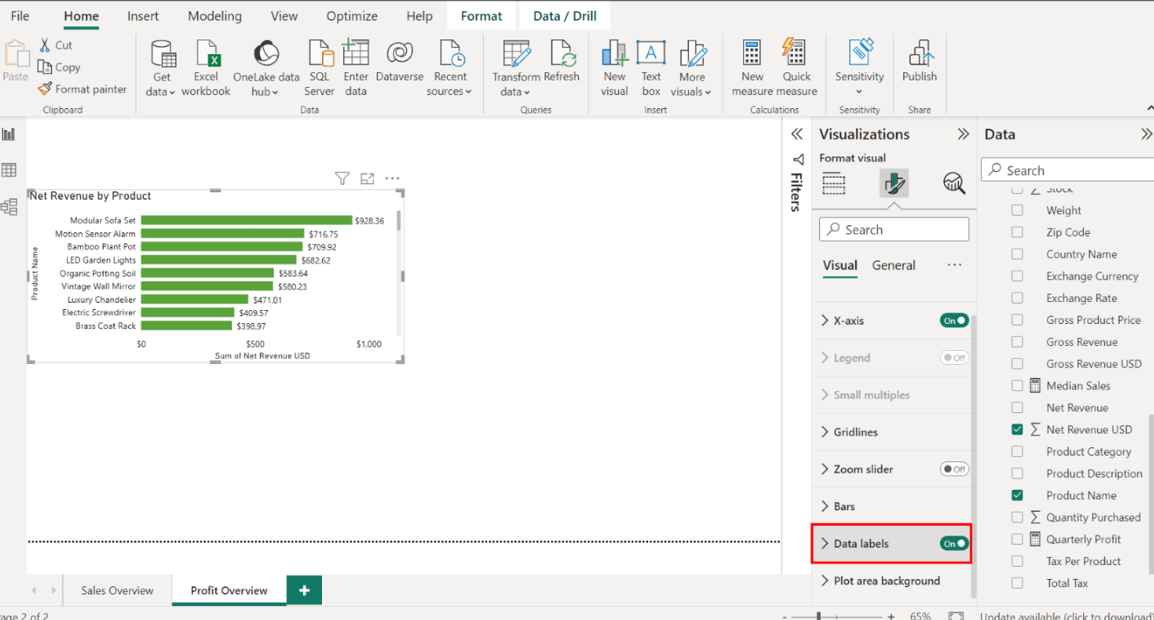
Task: Expand the Gridlines section
Action: (x=855, y=432)
